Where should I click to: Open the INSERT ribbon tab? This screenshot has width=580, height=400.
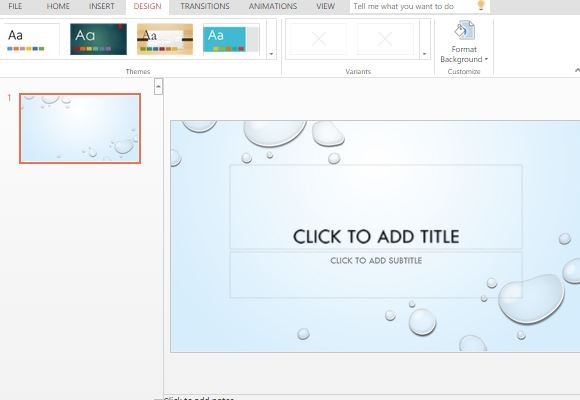coord(102,6)
